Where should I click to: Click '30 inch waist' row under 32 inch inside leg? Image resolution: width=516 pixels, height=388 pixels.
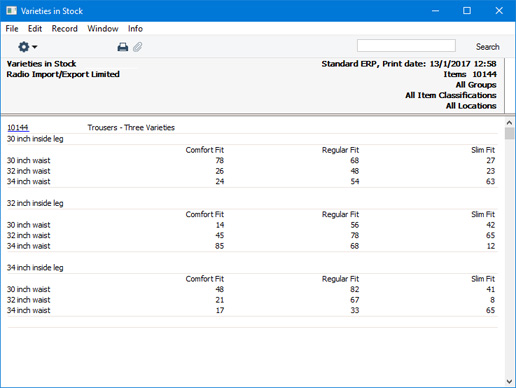[x=29, y=225]
